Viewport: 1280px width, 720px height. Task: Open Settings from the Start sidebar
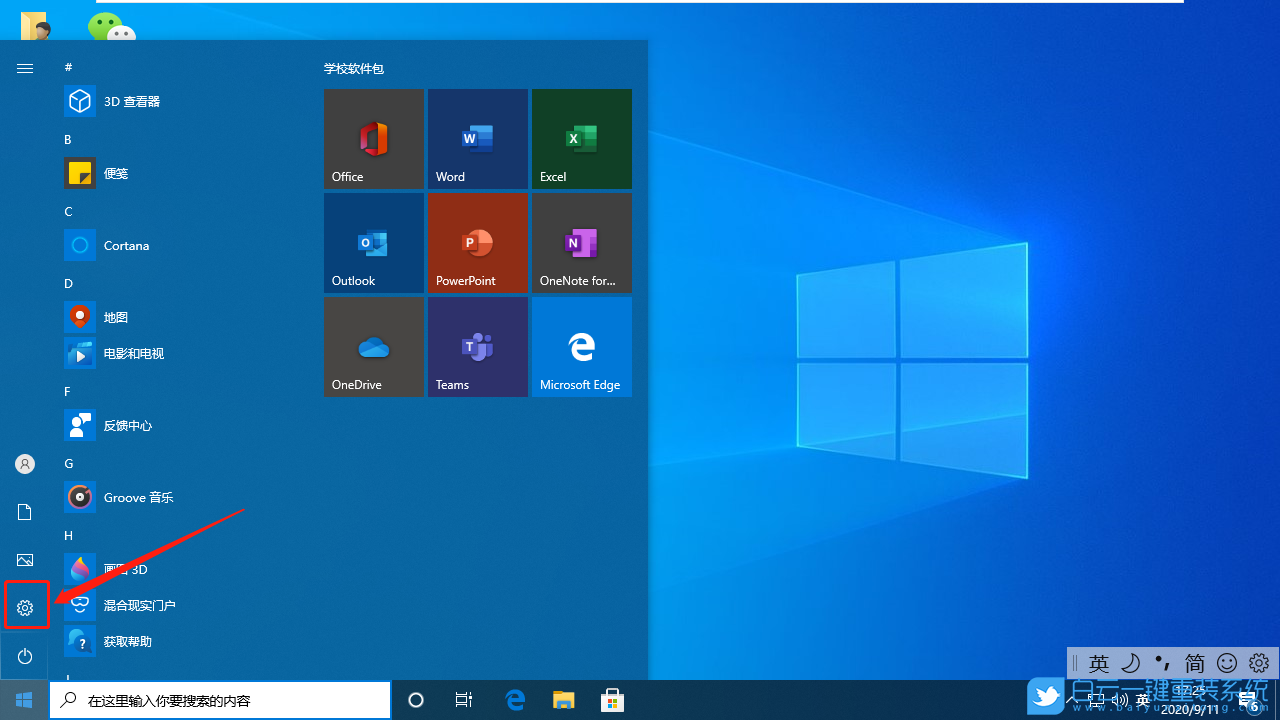[25, 605]
